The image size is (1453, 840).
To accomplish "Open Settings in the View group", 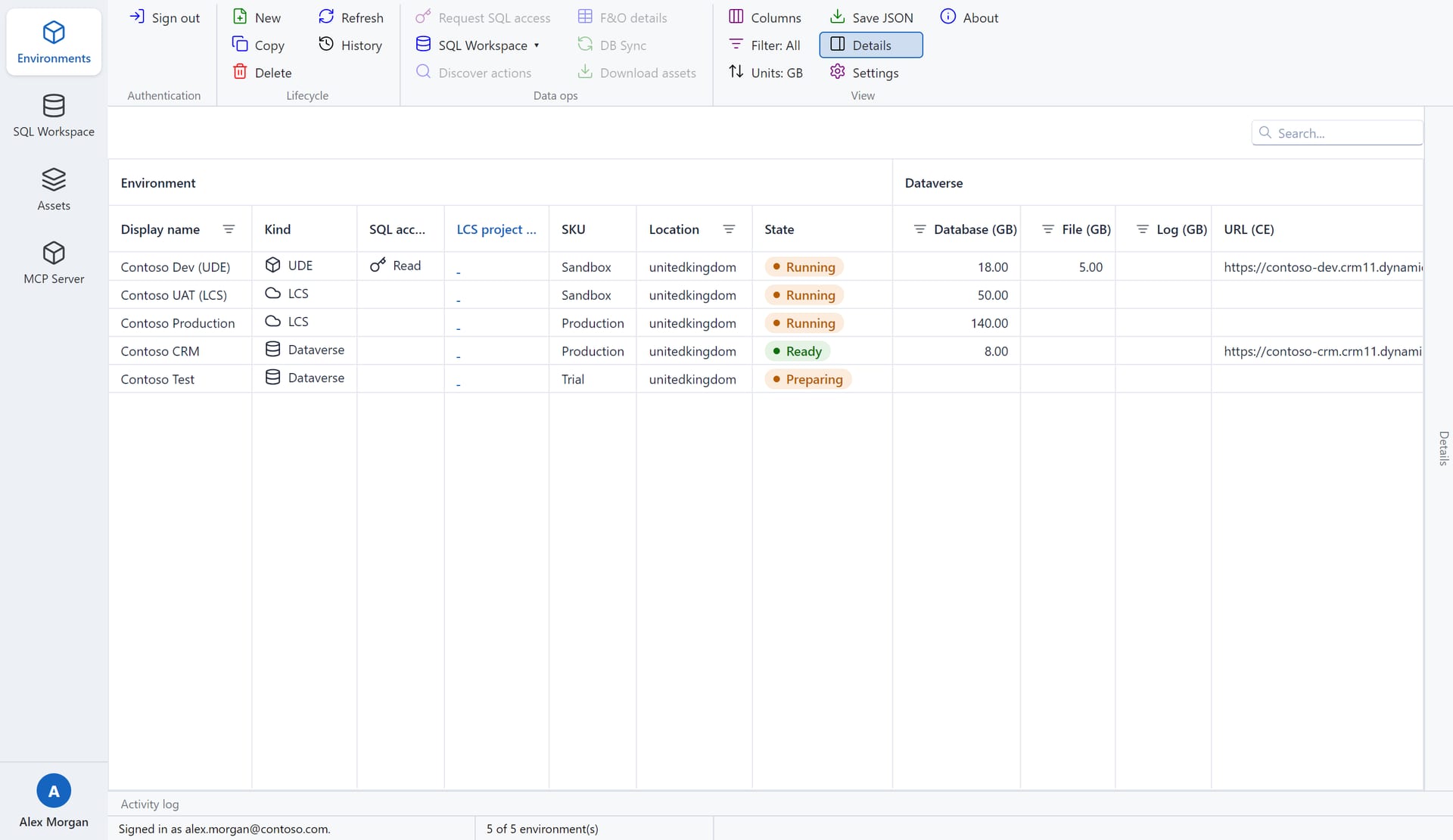I will pyautogui.click(x=864, y=73).
